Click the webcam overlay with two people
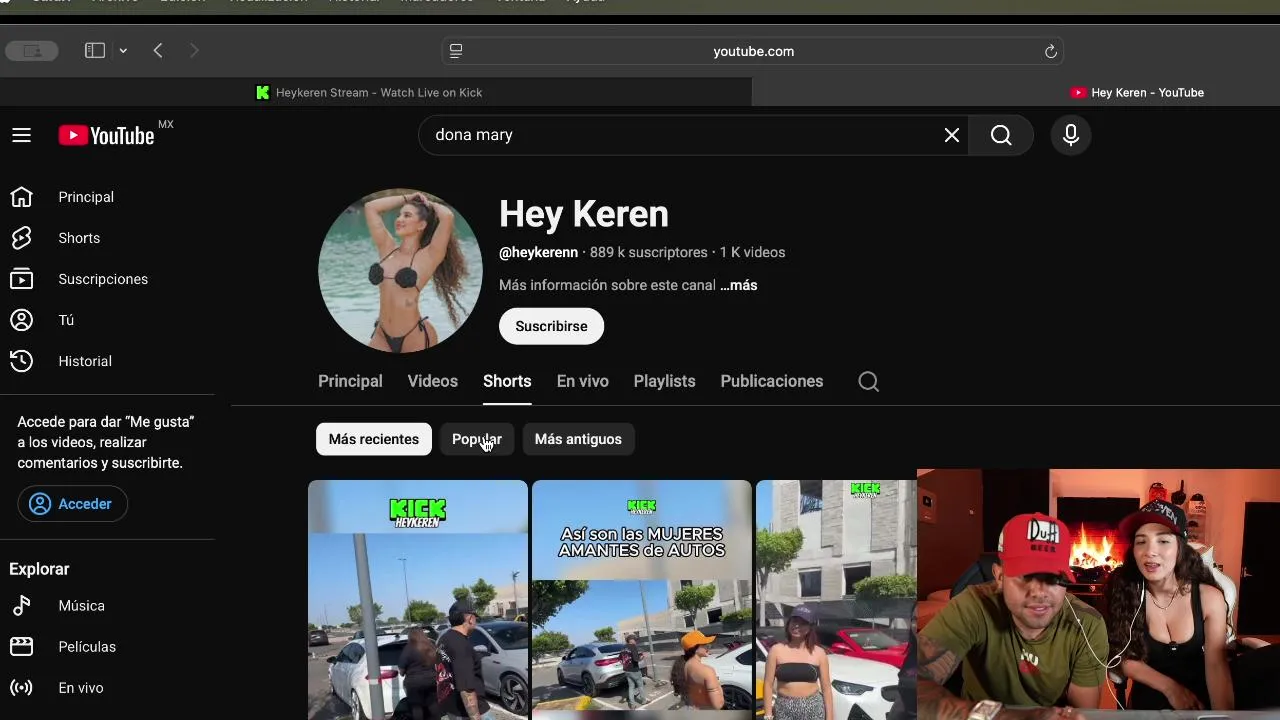 [1098, 594]
